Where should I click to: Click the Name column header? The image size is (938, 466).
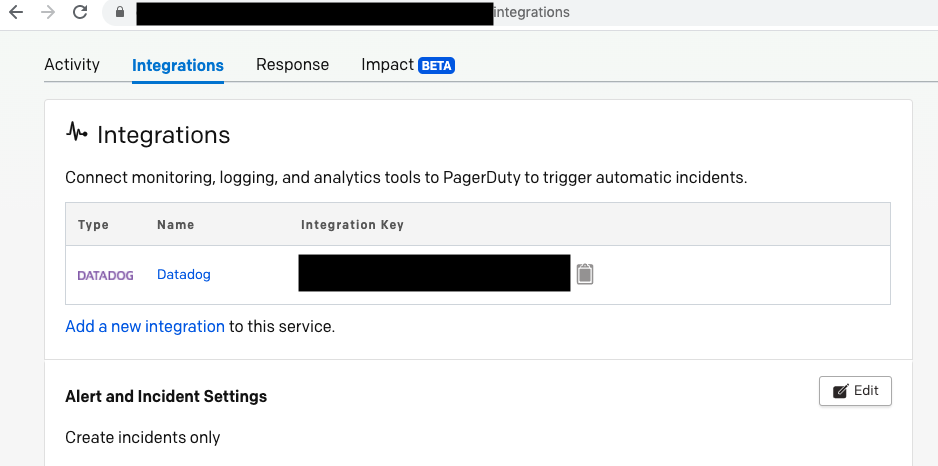click(175, 225)
